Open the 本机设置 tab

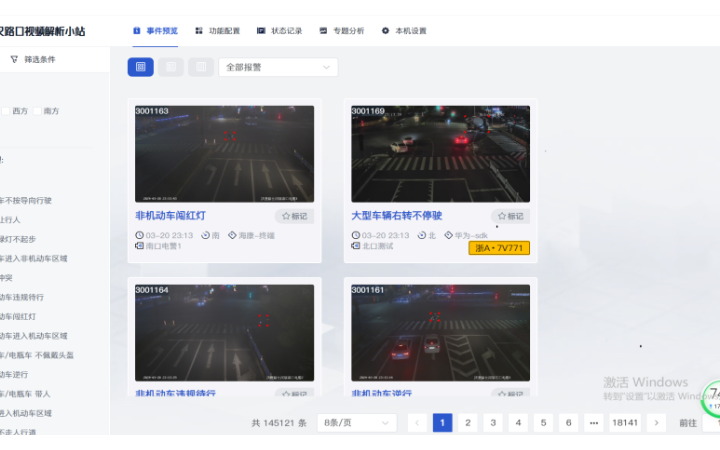(x=404, y=31)
